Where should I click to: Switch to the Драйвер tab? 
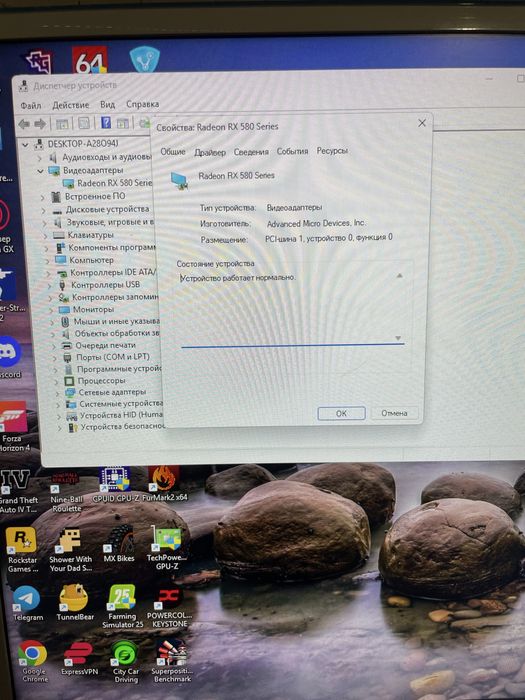coord(210,152)
